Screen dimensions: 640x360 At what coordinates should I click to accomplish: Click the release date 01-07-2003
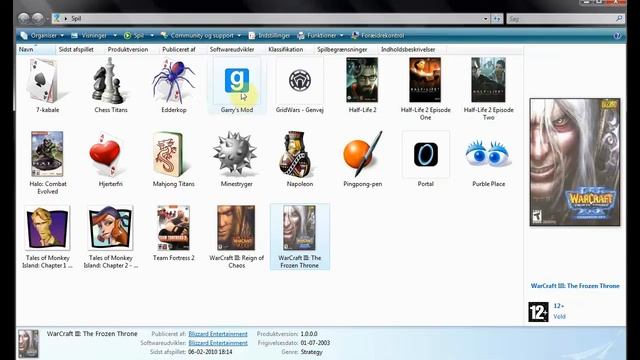(316, 343)
